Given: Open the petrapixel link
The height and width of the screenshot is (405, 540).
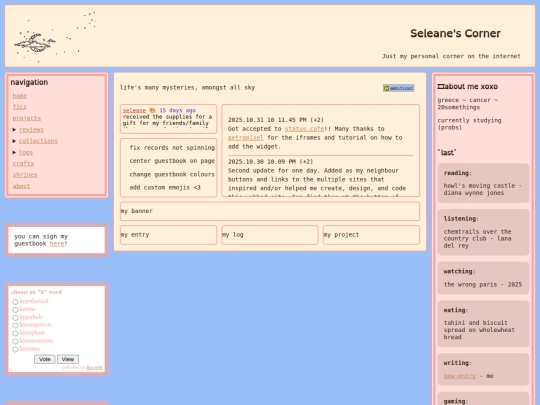Looking at the screenshot, I should click(246, 138).
